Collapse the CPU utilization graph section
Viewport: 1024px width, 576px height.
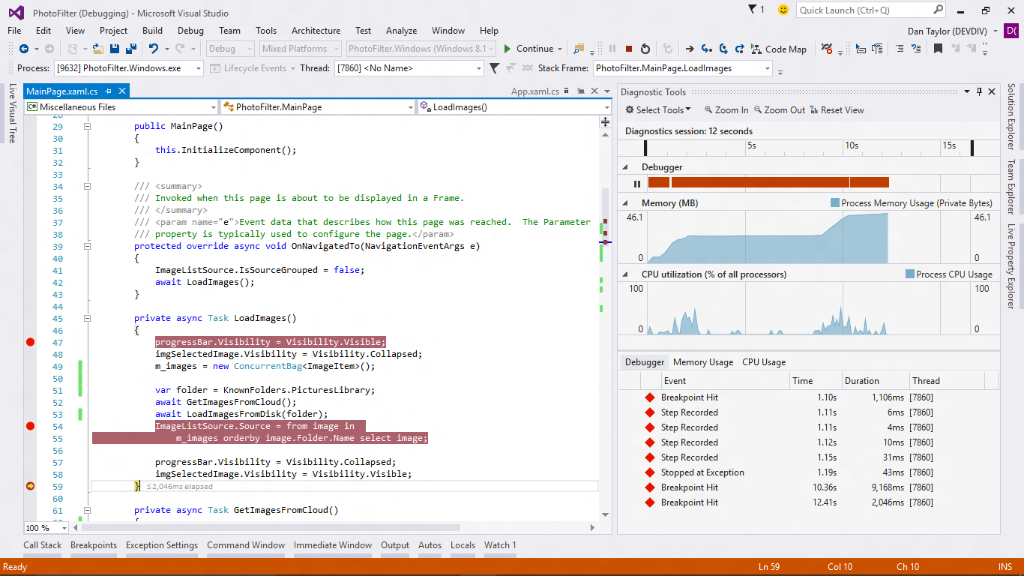pos(626,275)
